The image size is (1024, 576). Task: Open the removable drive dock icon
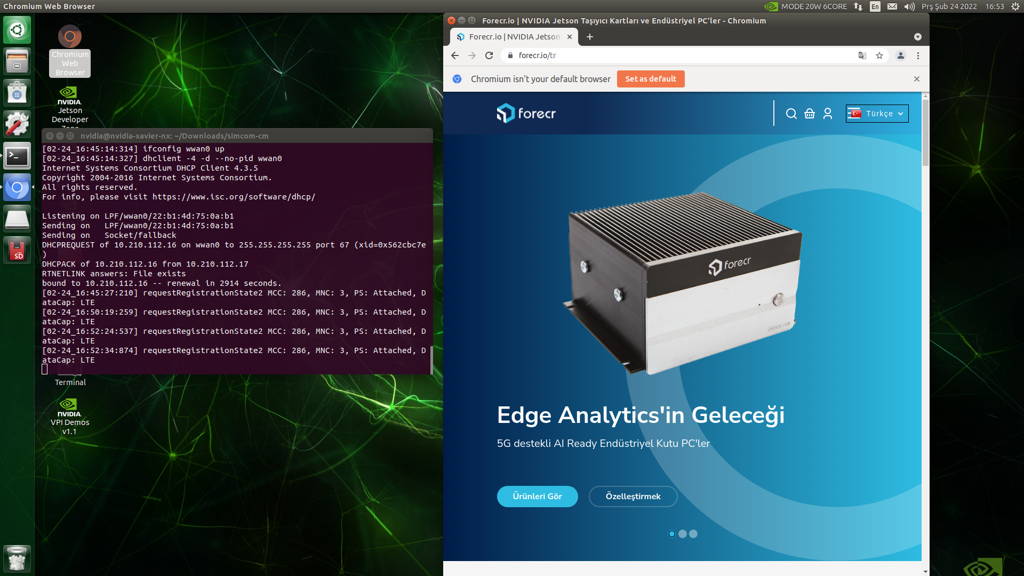click(x=17, y=219)
